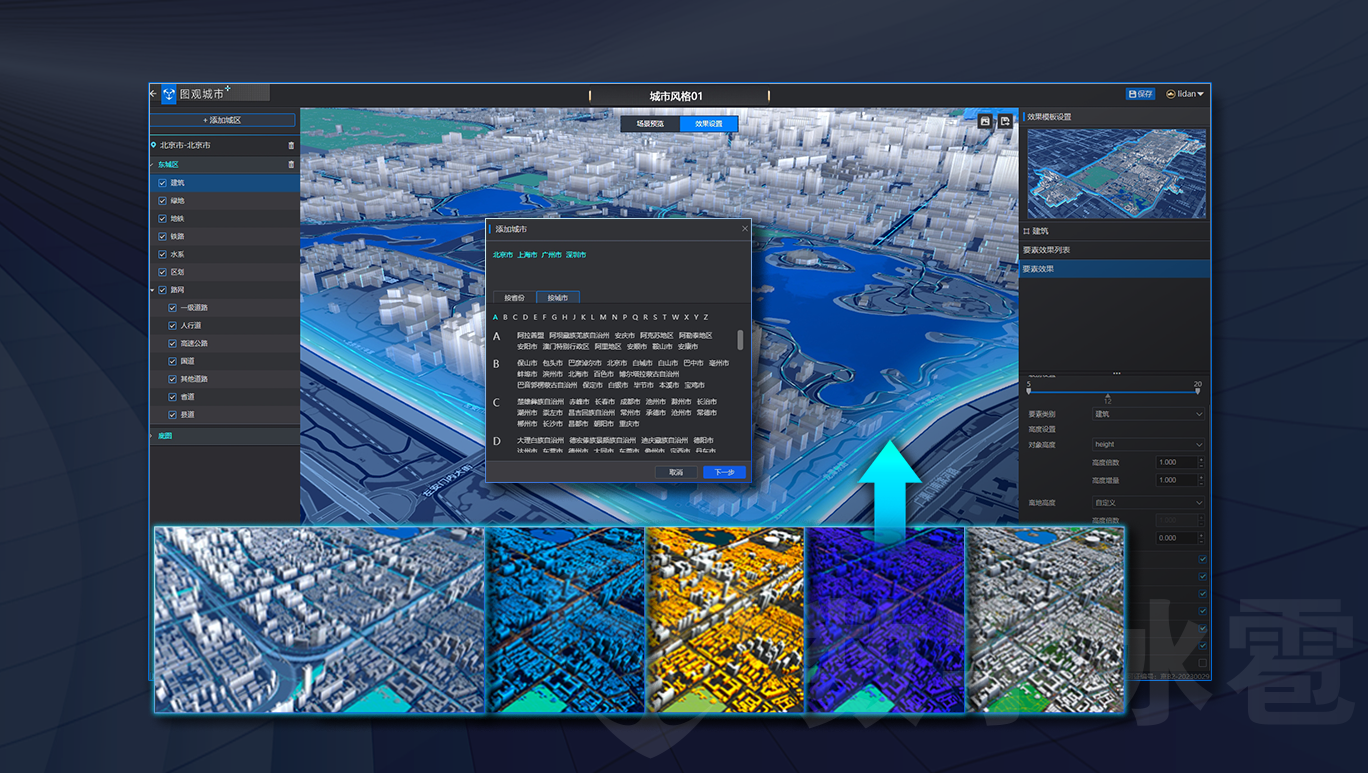Click the lidan user avatar icon
Viewport: 1368px width, 773px height.
click(1171, 94)
